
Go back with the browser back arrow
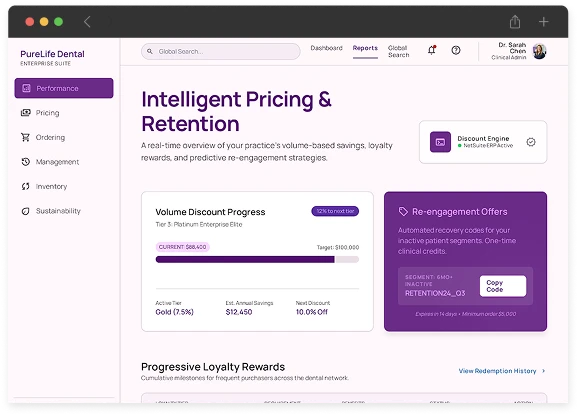tap(87, 21)
